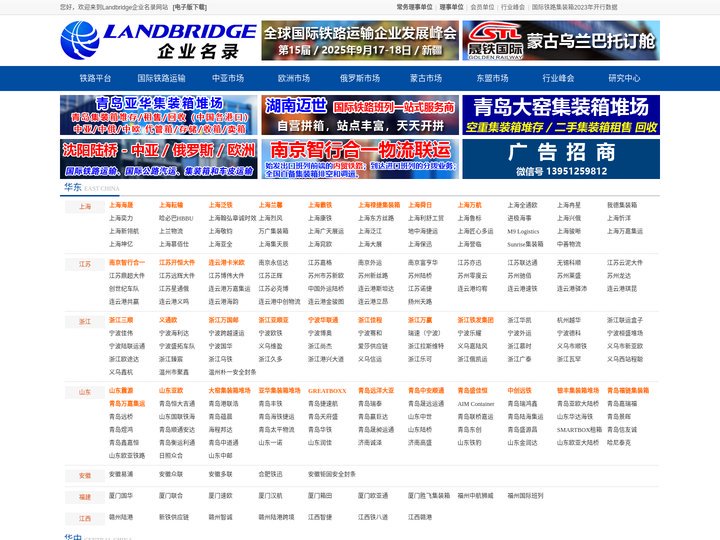Screen dimensions: 720x540
Task: Select the 江苏 region label
Action: 85,264
